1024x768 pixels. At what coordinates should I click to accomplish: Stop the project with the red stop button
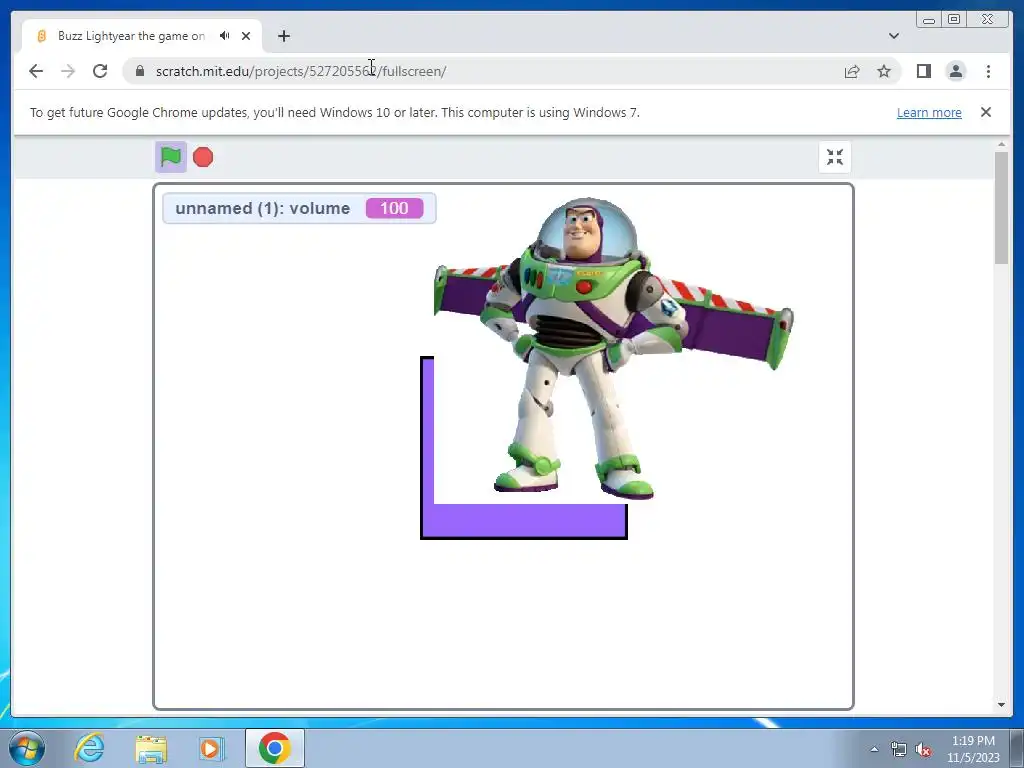(203, 157)
